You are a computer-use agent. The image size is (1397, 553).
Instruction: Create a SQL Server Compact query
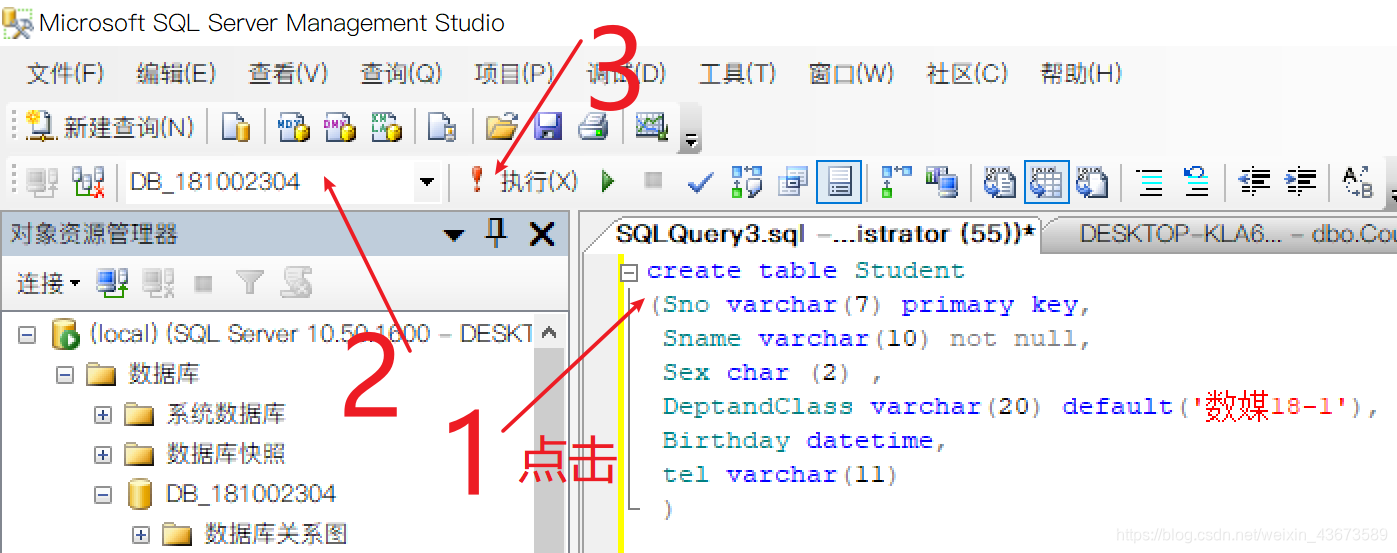click(x=442, y=127)
